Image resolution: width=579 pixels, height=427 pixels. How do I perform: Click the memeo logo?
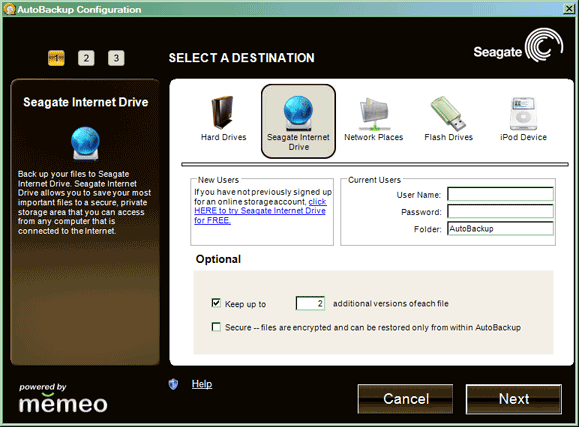(63, 399)
